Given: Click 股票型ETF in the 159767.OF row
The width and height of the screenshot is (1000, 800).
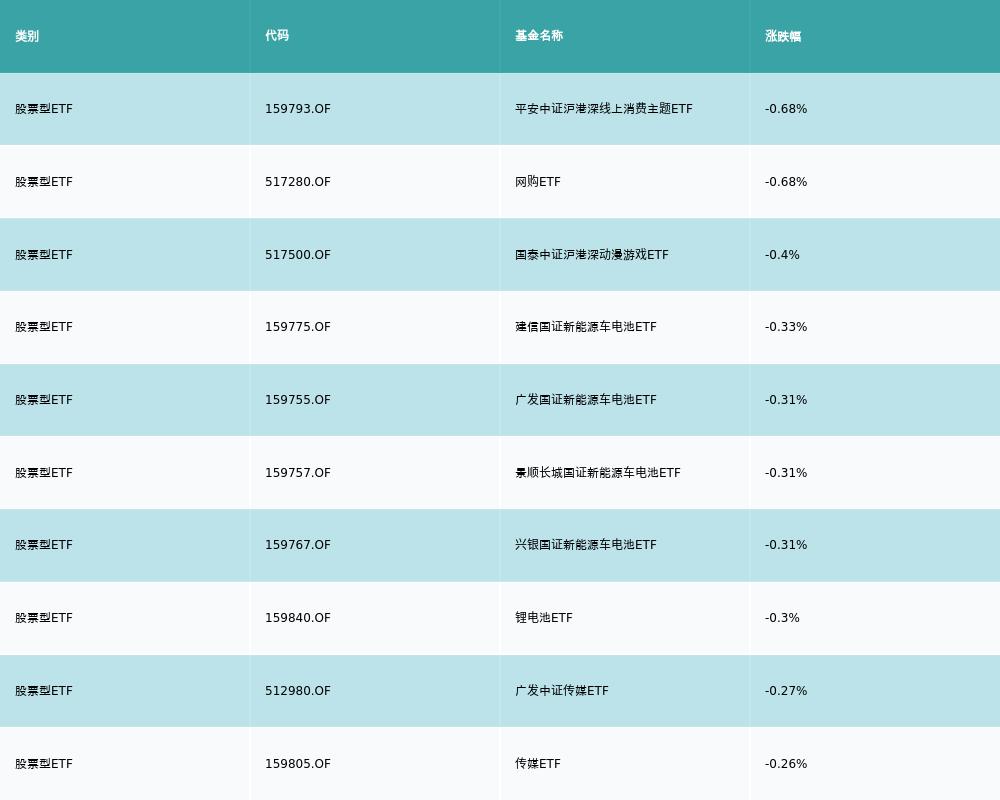Looking at the screenshot, I should point(44,545).
